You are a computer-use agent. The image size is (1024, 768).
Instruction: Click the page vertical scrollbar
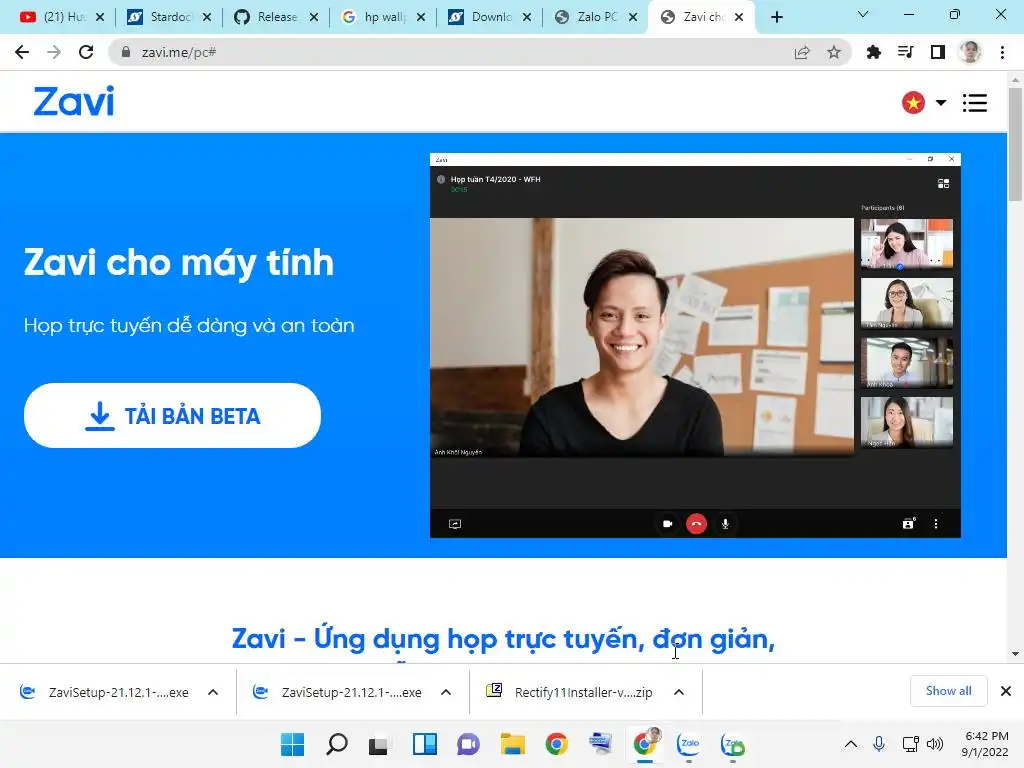click(1015, 144)
